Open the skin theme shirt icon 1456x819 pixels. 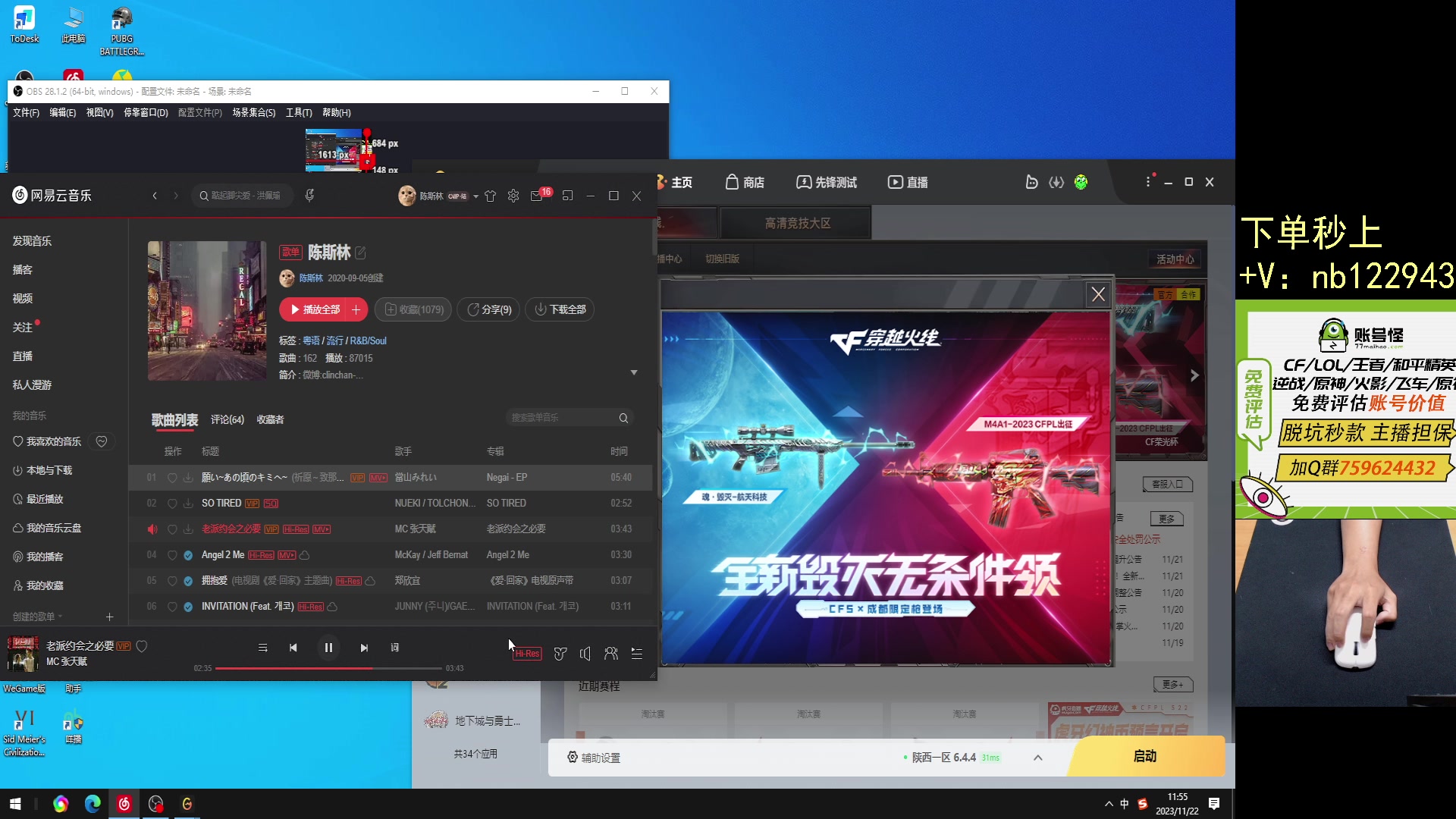(x=491, y=196)
